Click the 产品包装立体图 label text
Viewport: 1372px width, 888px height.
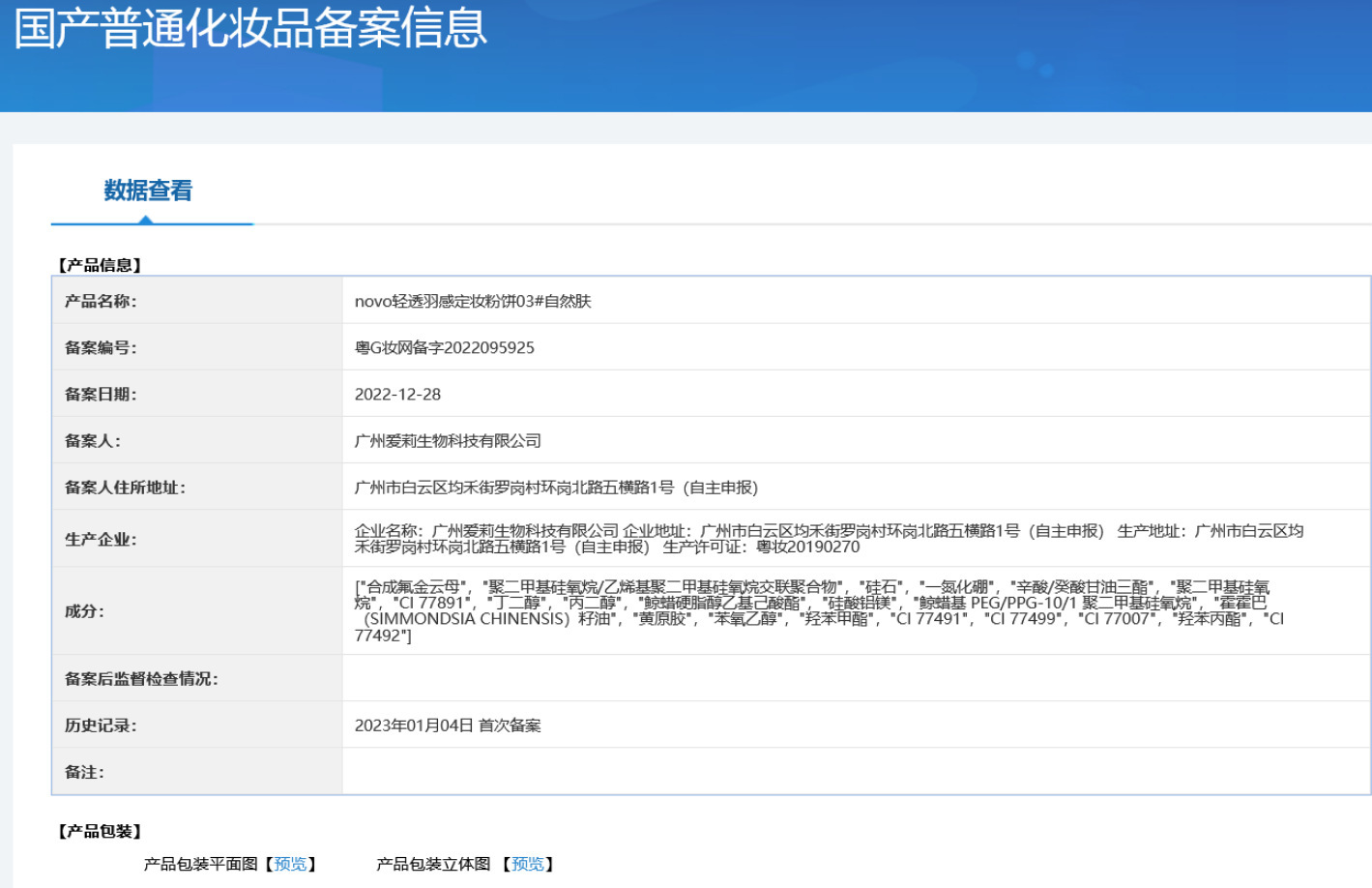click(x=433, y=864)
